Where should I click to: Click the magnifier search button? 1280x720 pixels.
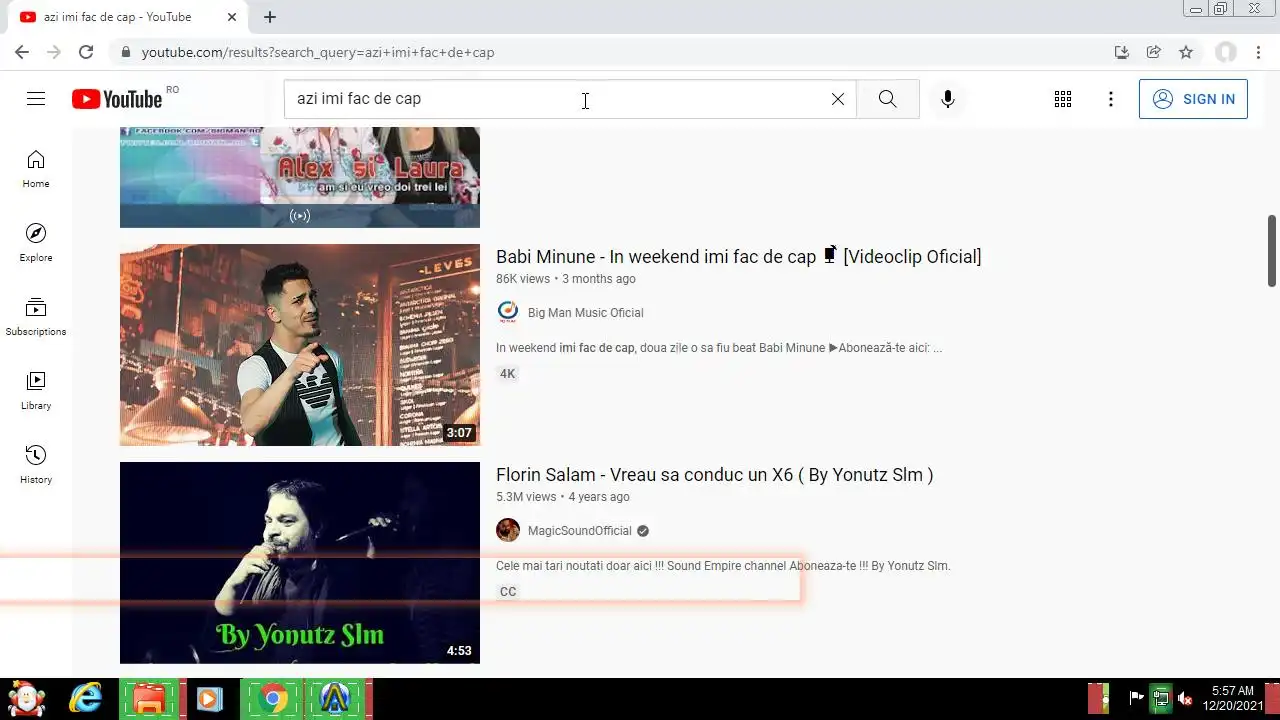(x=888, y=99)
